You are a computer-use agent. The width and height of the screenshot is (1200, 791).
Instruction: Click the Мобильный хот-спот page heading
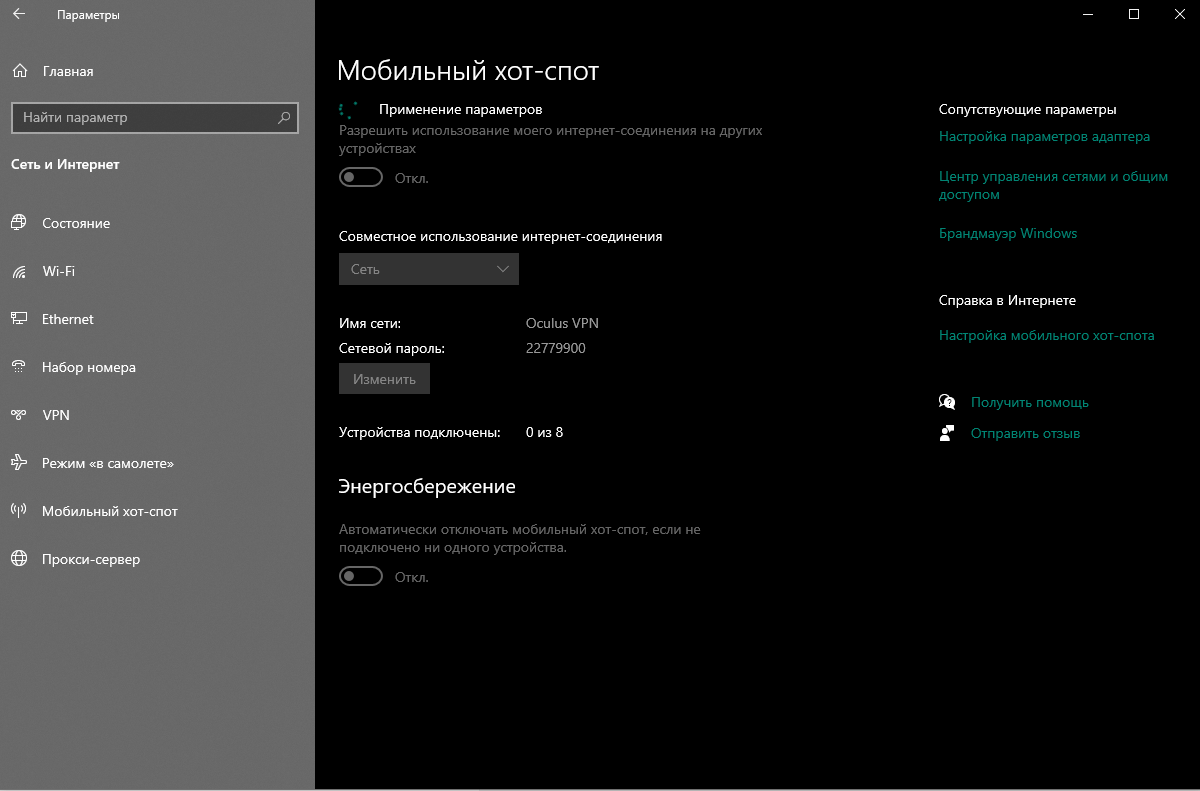coord(468,71)
